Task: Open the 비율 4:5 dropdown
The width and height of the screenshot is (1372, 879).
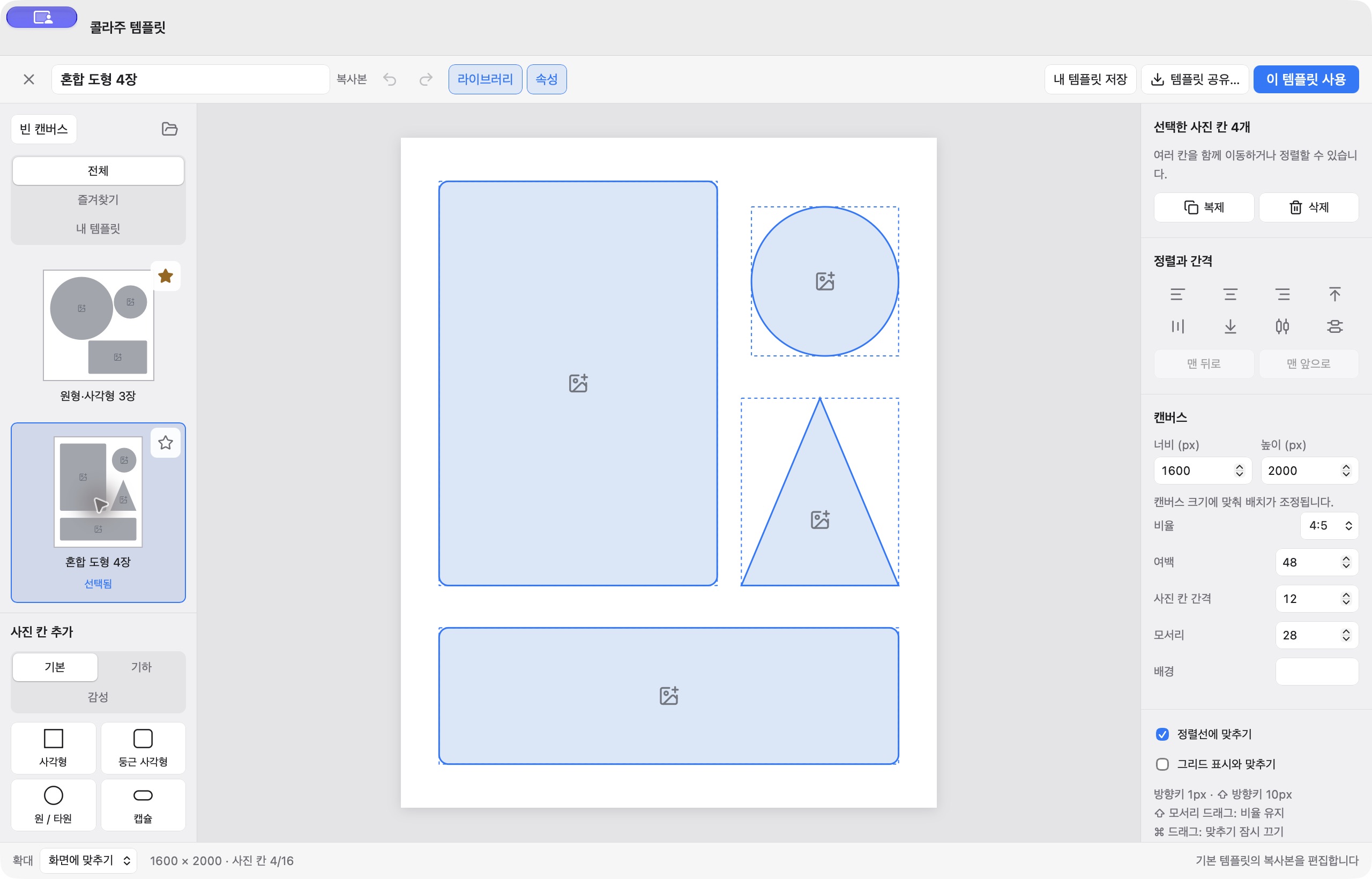Action: (1329, 525)
